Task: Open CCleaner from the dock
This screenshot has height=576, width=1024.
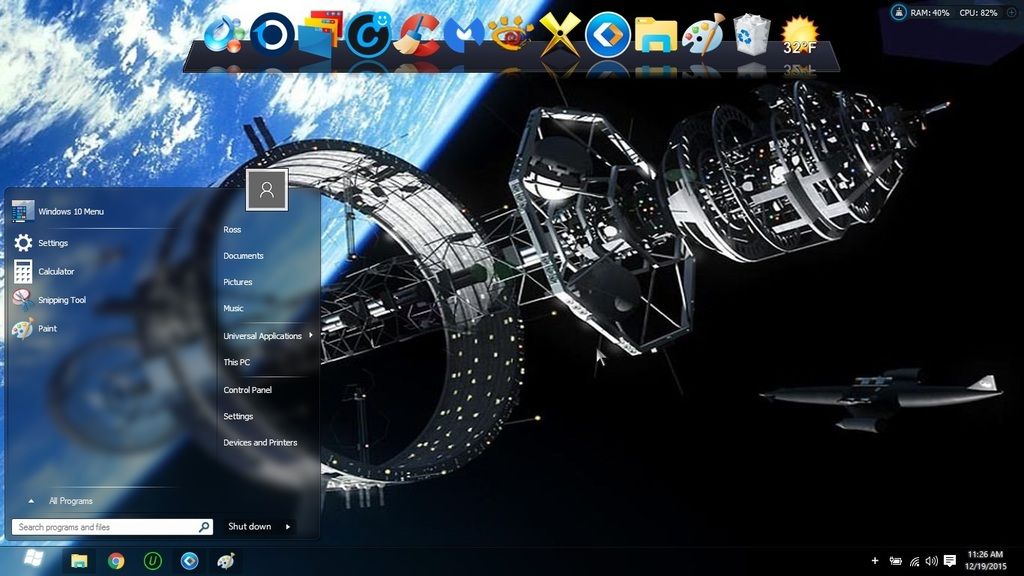Action: 419,35
